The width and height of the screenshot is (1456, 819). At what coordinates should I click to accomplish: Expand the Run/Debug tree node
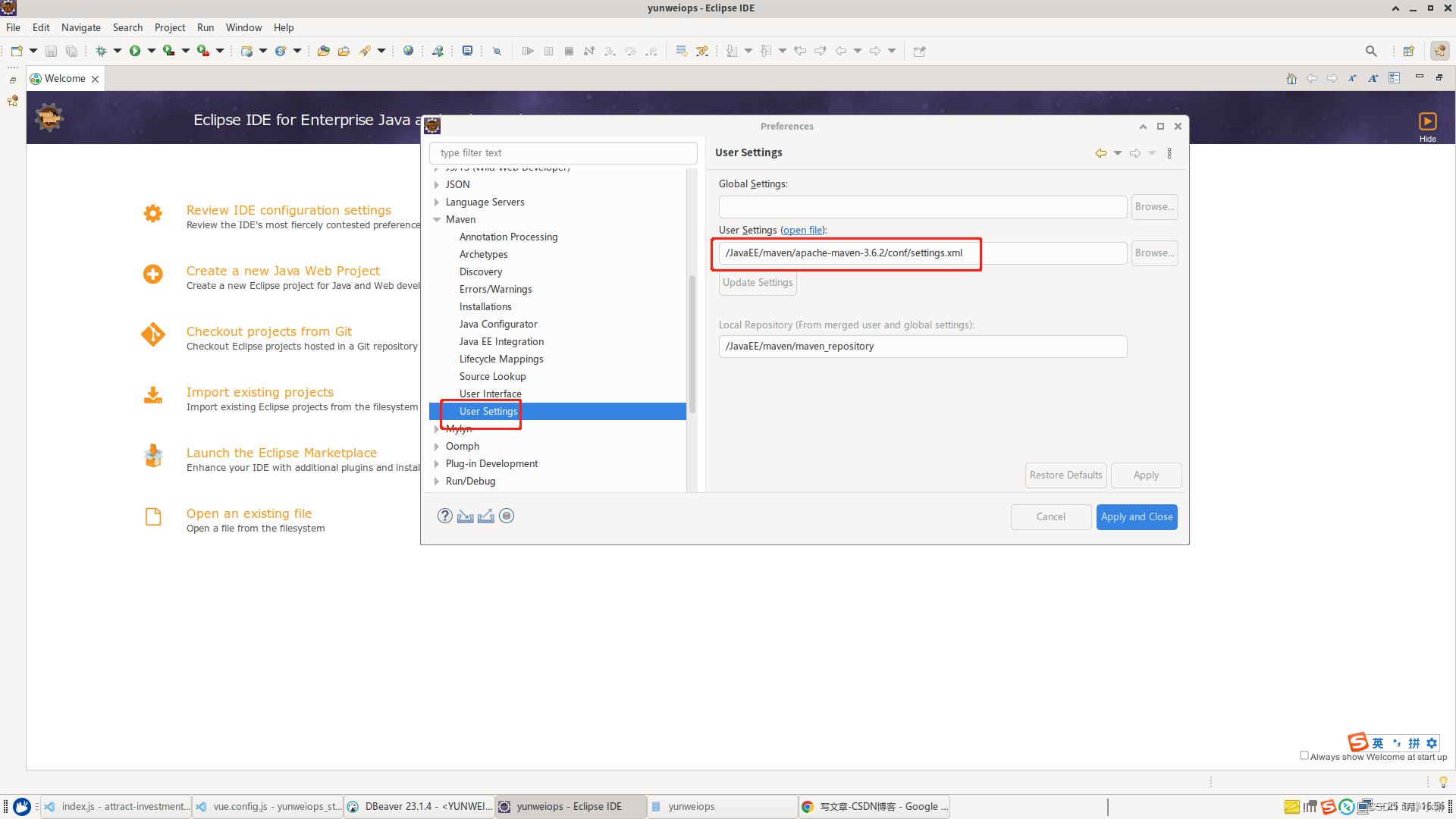(x=437, y=482)
